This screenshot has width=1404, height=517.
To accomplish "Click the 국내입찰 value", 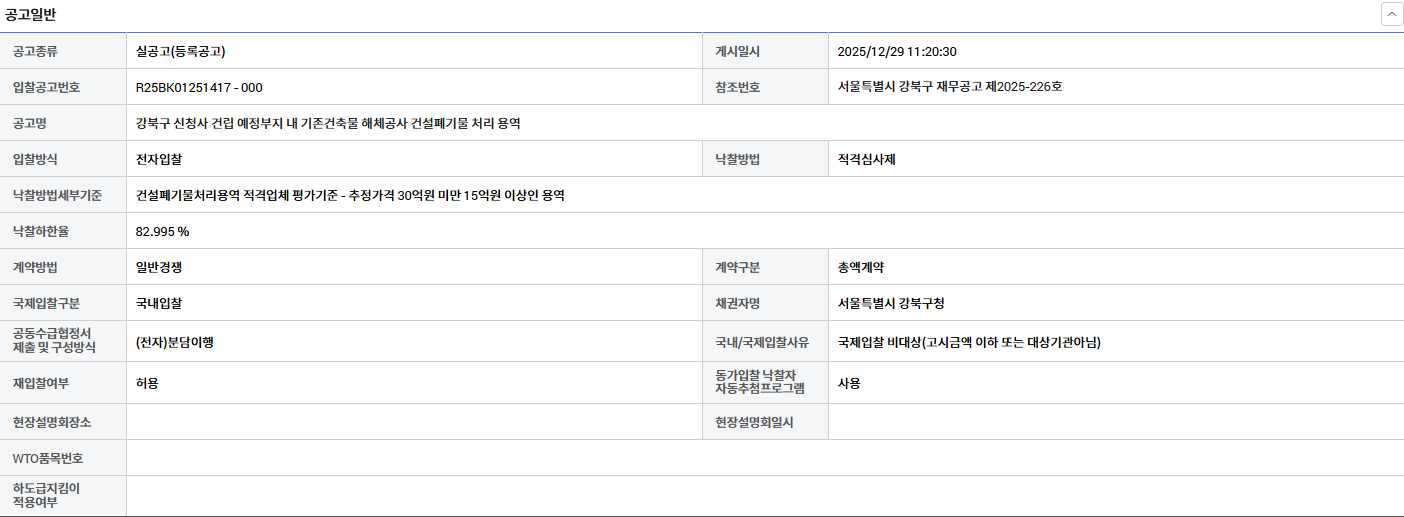I will click(159, 303).
